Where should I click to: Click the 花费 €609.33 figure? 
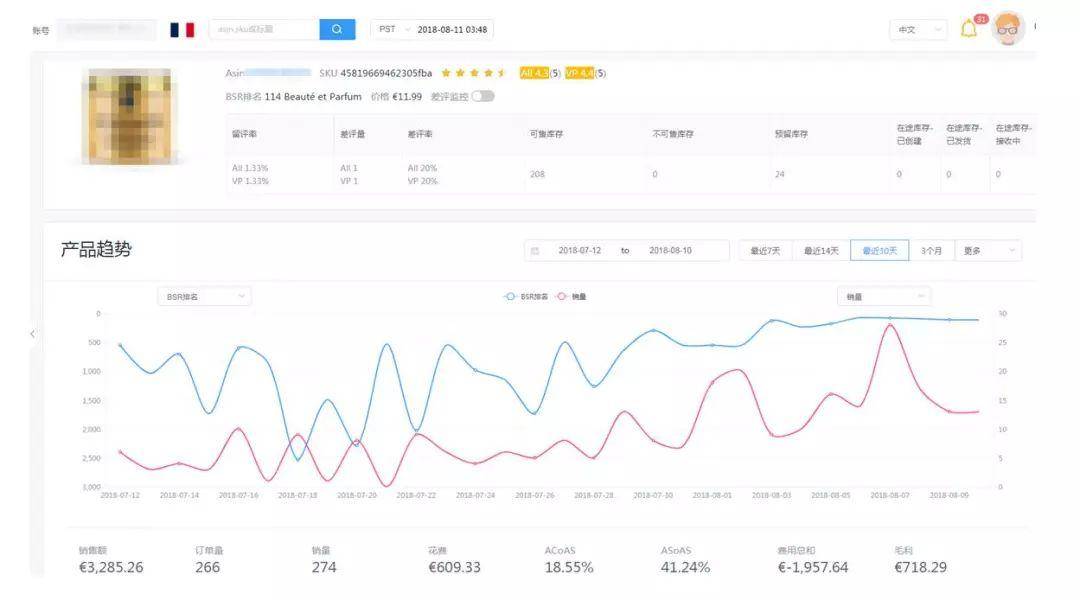[455, 568]
